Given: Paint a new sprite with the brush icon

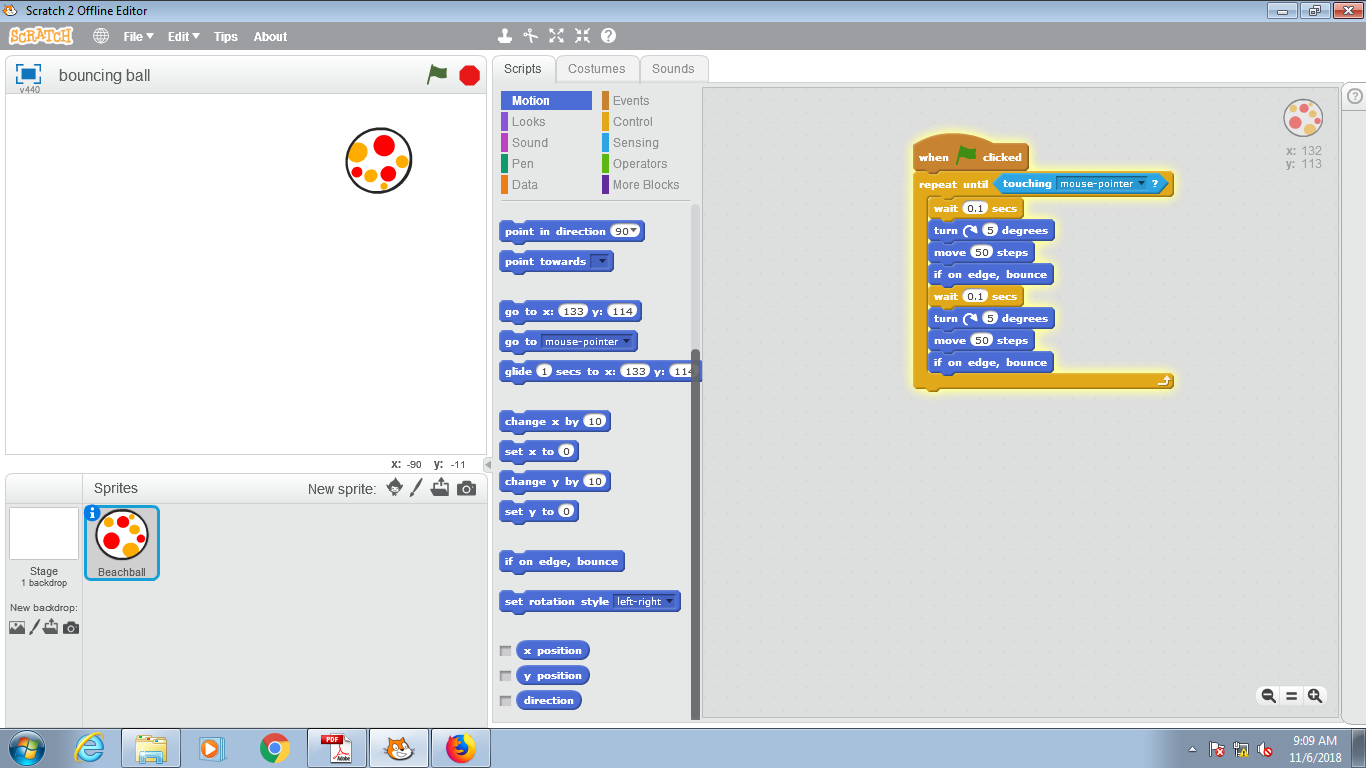Looking at the screenshot, I should click(417, 488).
